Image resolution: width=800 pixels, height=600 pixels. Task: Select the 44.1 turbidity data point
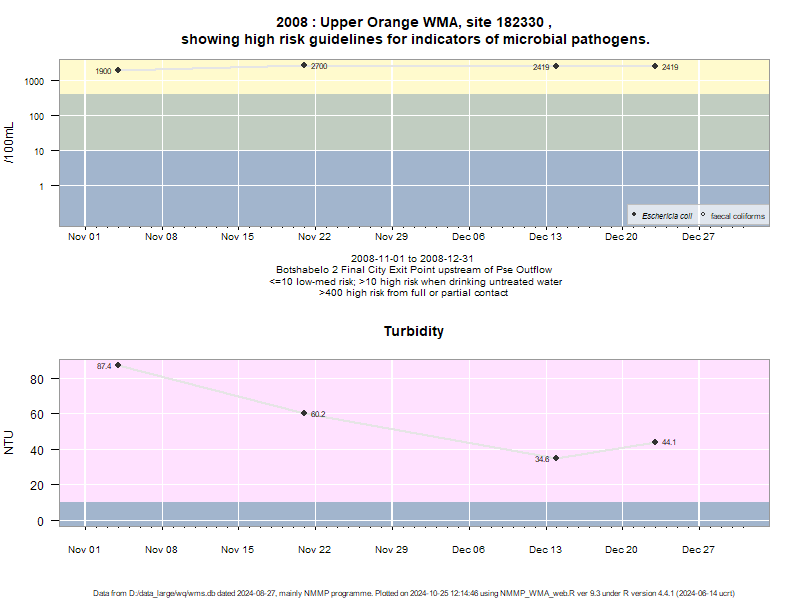pos(655,442)
